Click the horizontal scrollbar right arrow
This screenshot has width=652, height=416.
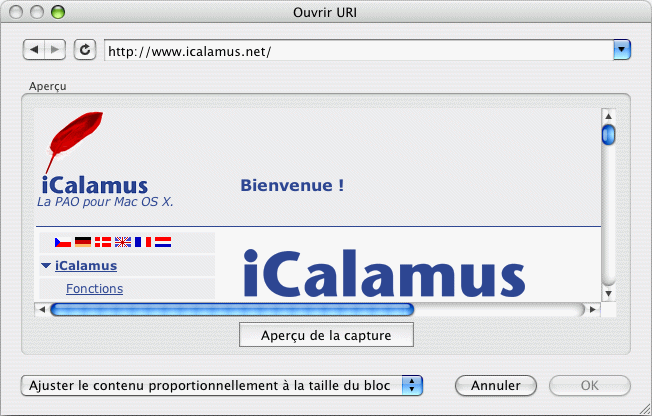593,310
